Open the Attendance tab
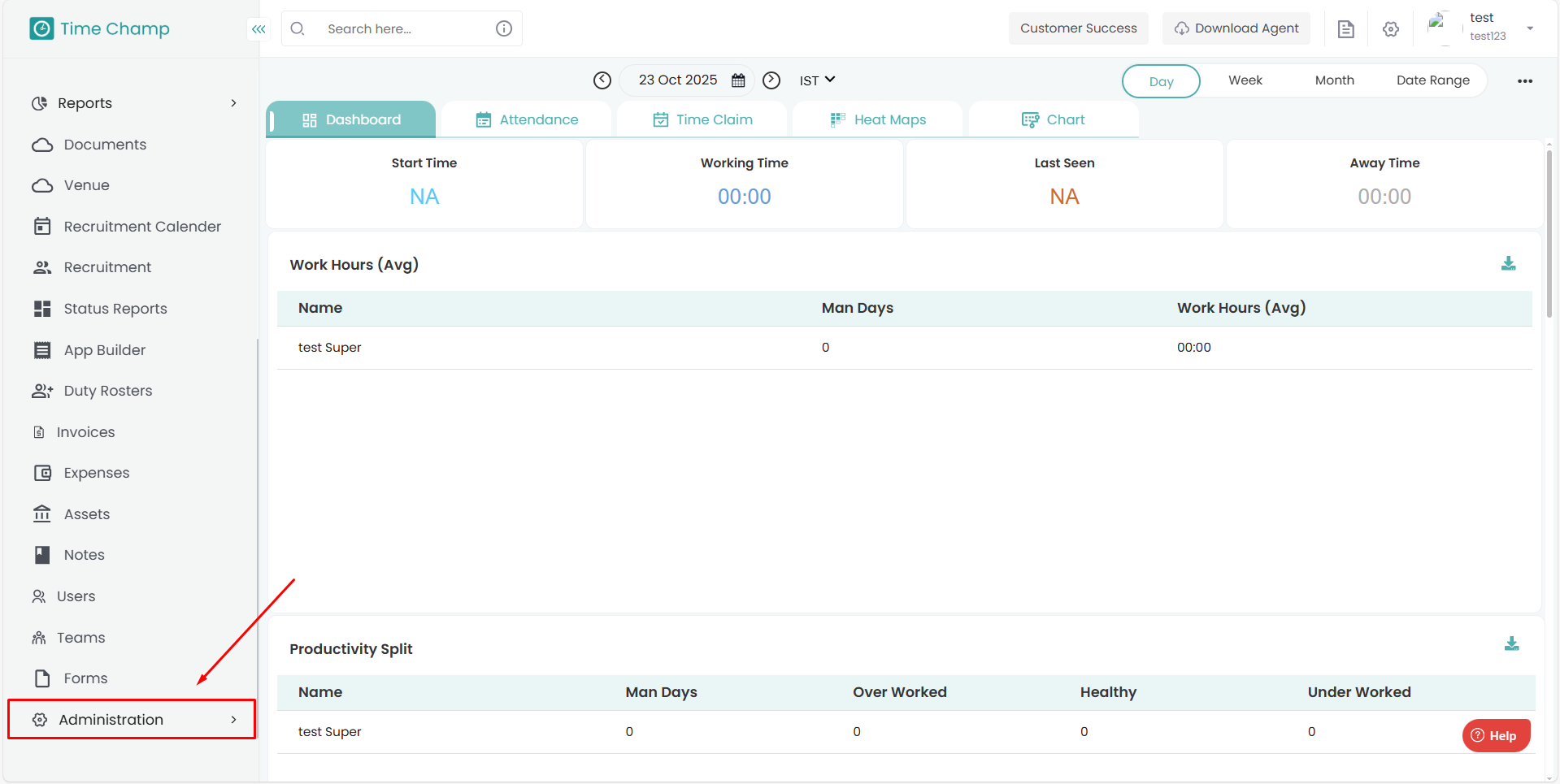 (x=527, y=120)
